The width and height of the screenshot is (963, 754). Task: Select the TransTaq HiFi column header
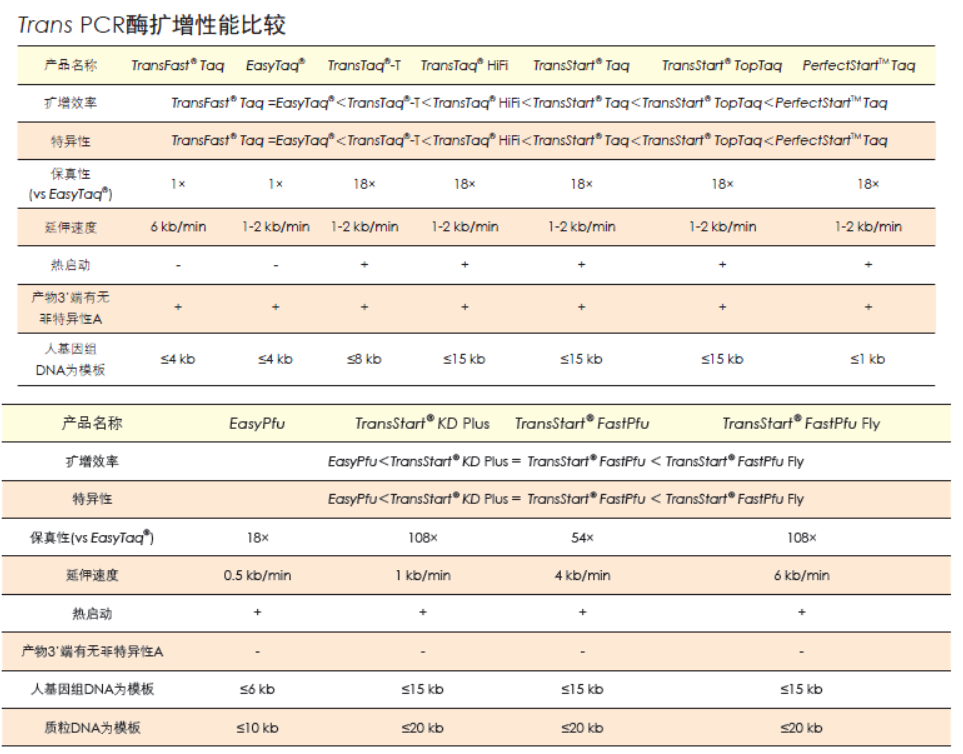tap(465, 66)
